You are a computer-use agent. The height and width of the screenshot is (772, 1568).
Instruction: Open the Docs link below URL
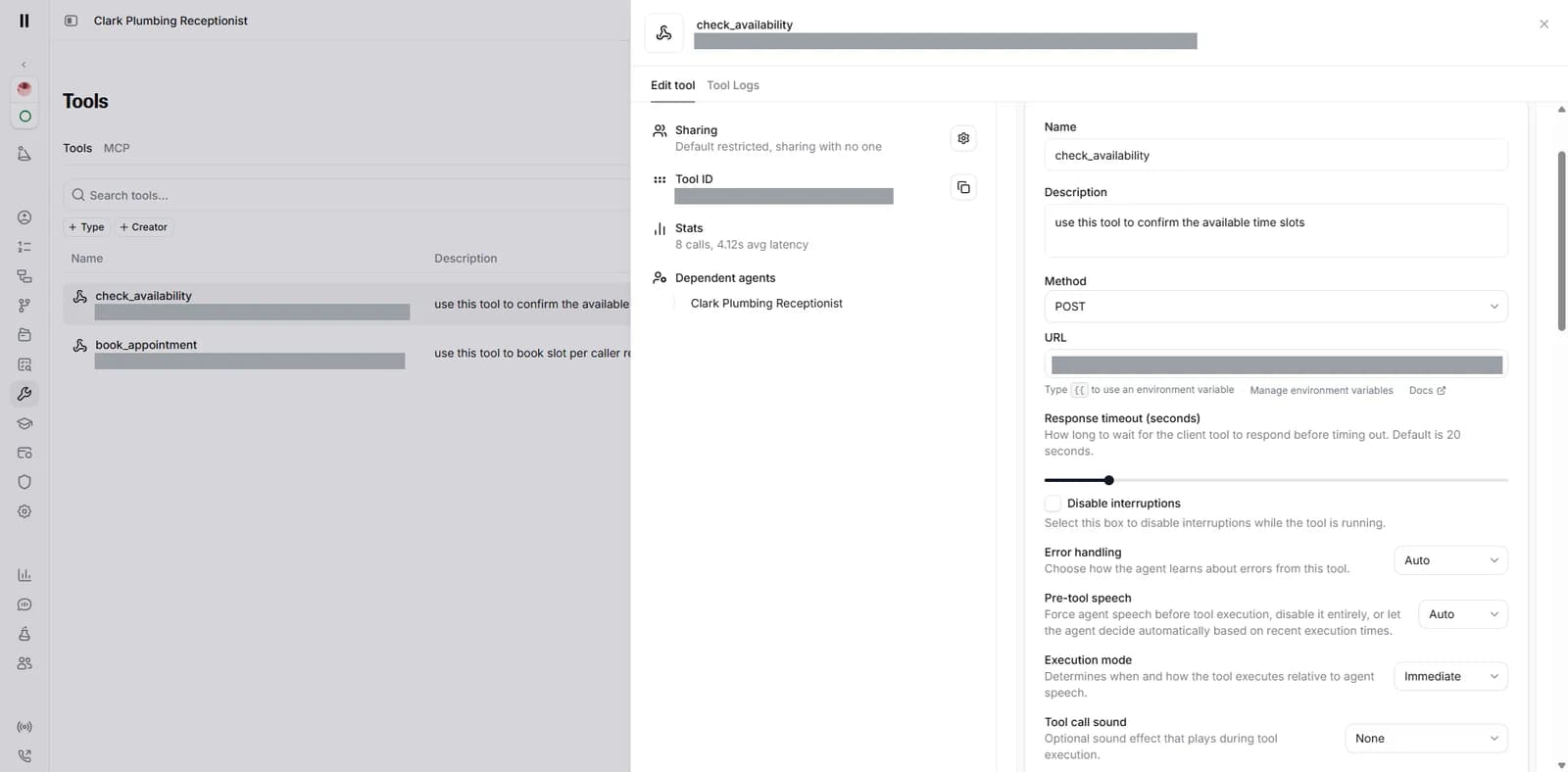point(1427,390)
